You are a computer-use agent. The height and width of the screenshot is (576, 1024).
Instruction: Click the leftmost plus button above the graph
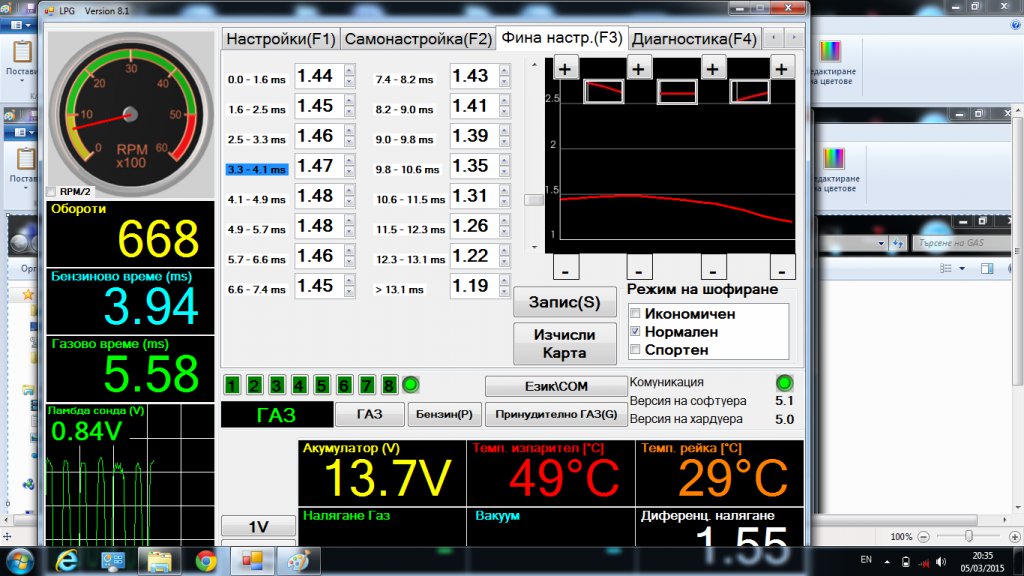point(565,68)
